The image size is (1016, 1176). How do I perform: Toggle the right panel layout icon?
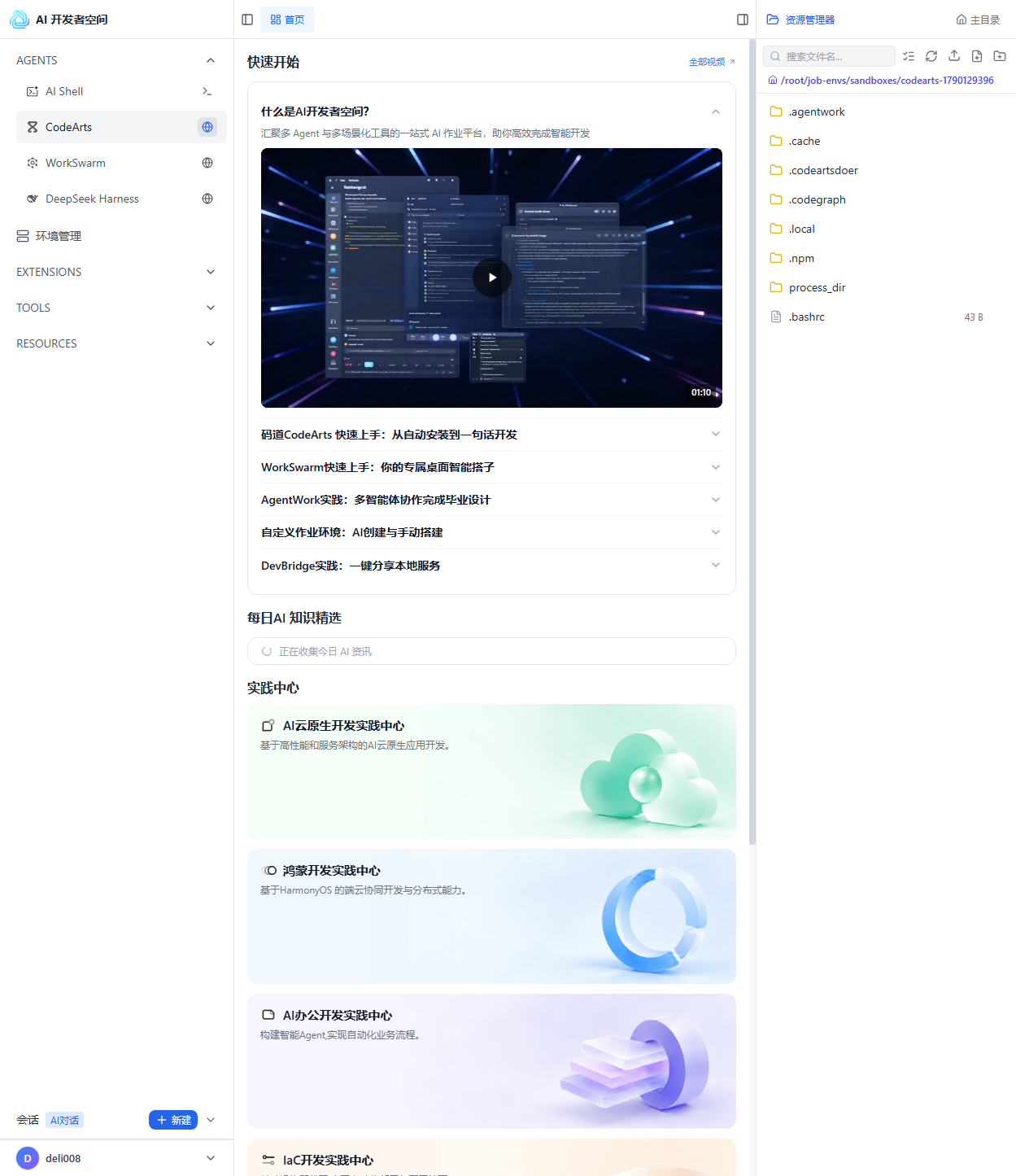[743, 20]
